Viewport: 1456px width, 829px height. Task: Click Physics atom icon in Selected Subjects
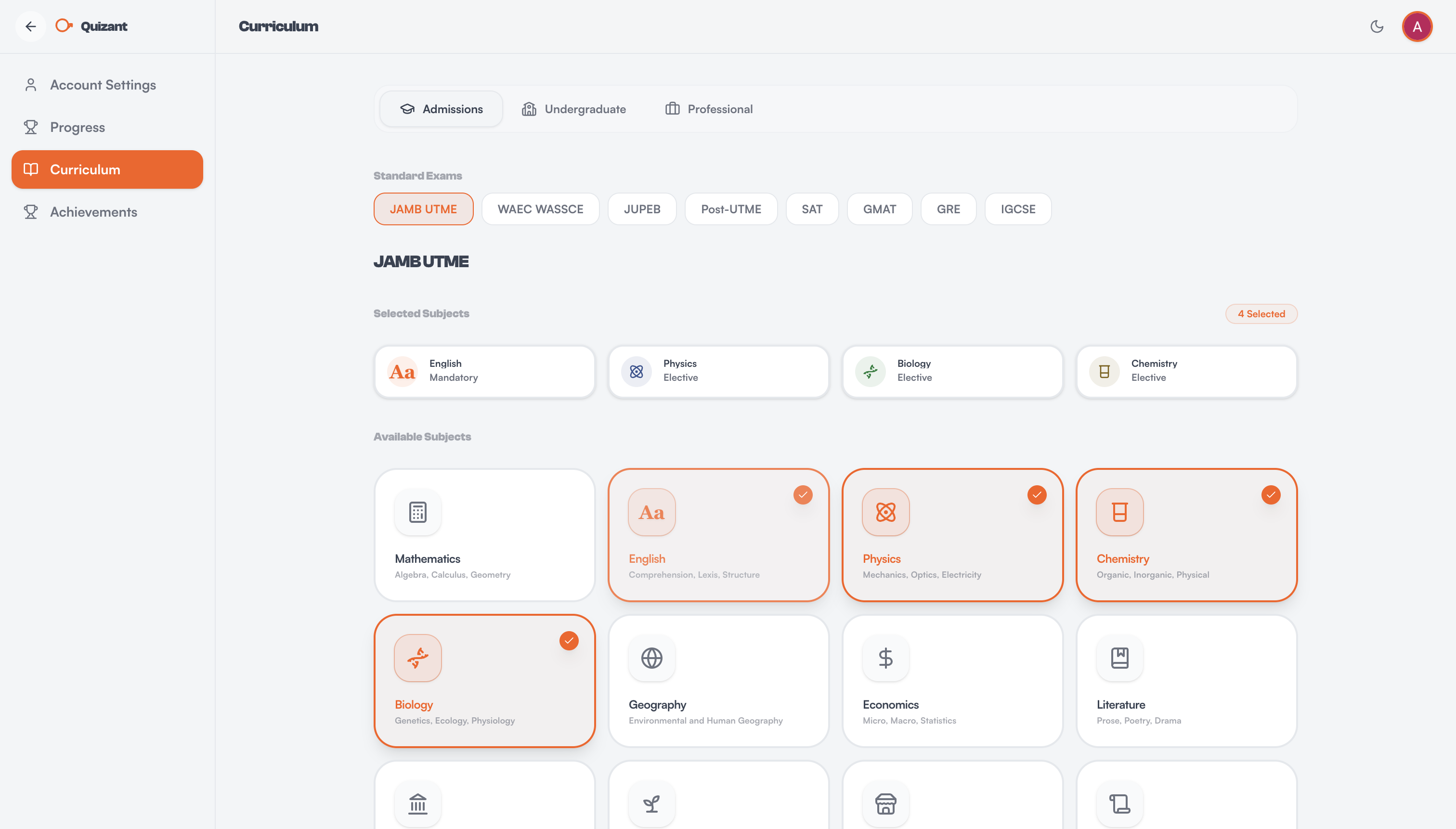coord(637,372)
